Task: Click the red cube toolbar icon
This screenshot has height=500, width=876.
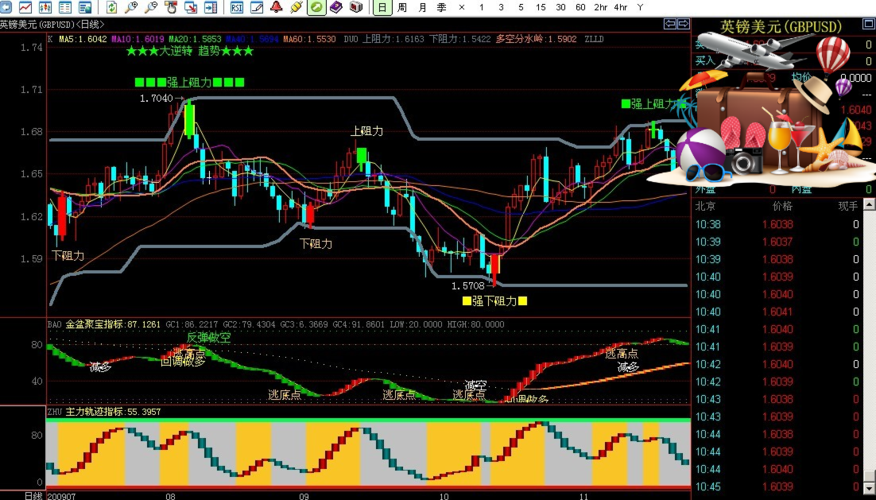Action: (x=356, y=7)
